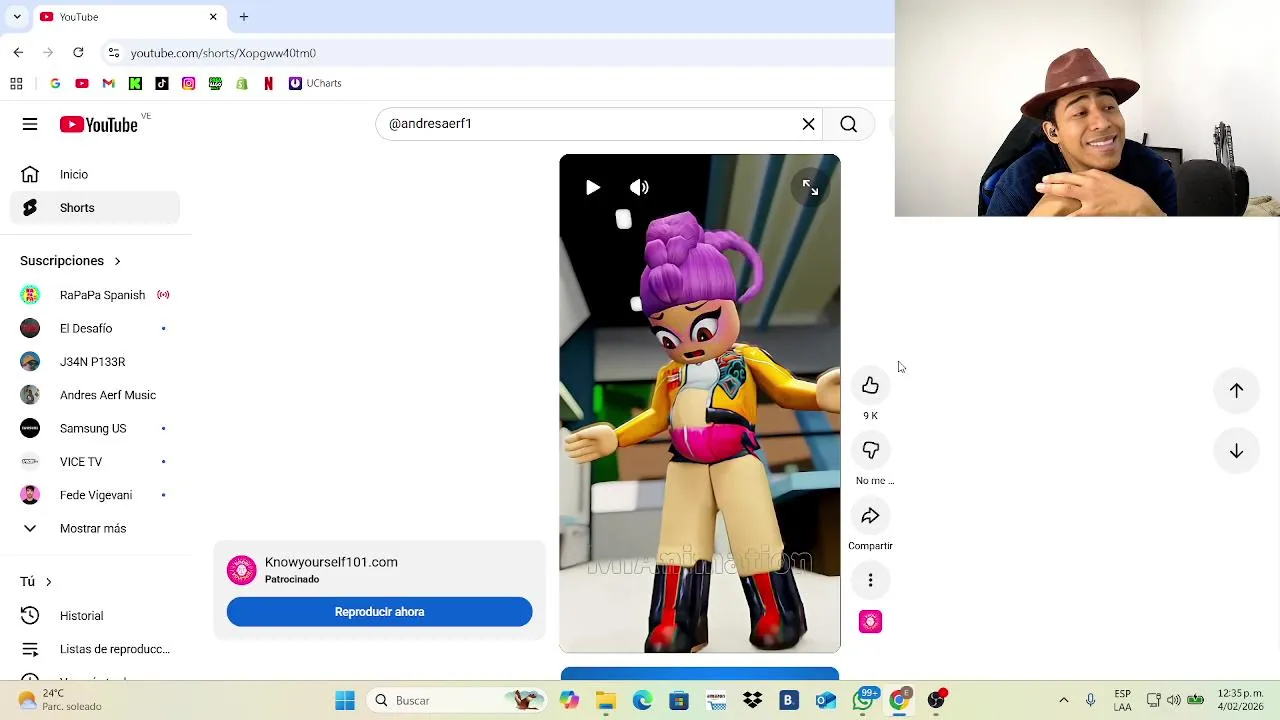Open El Desafío channel

click(x=96, y=328)
